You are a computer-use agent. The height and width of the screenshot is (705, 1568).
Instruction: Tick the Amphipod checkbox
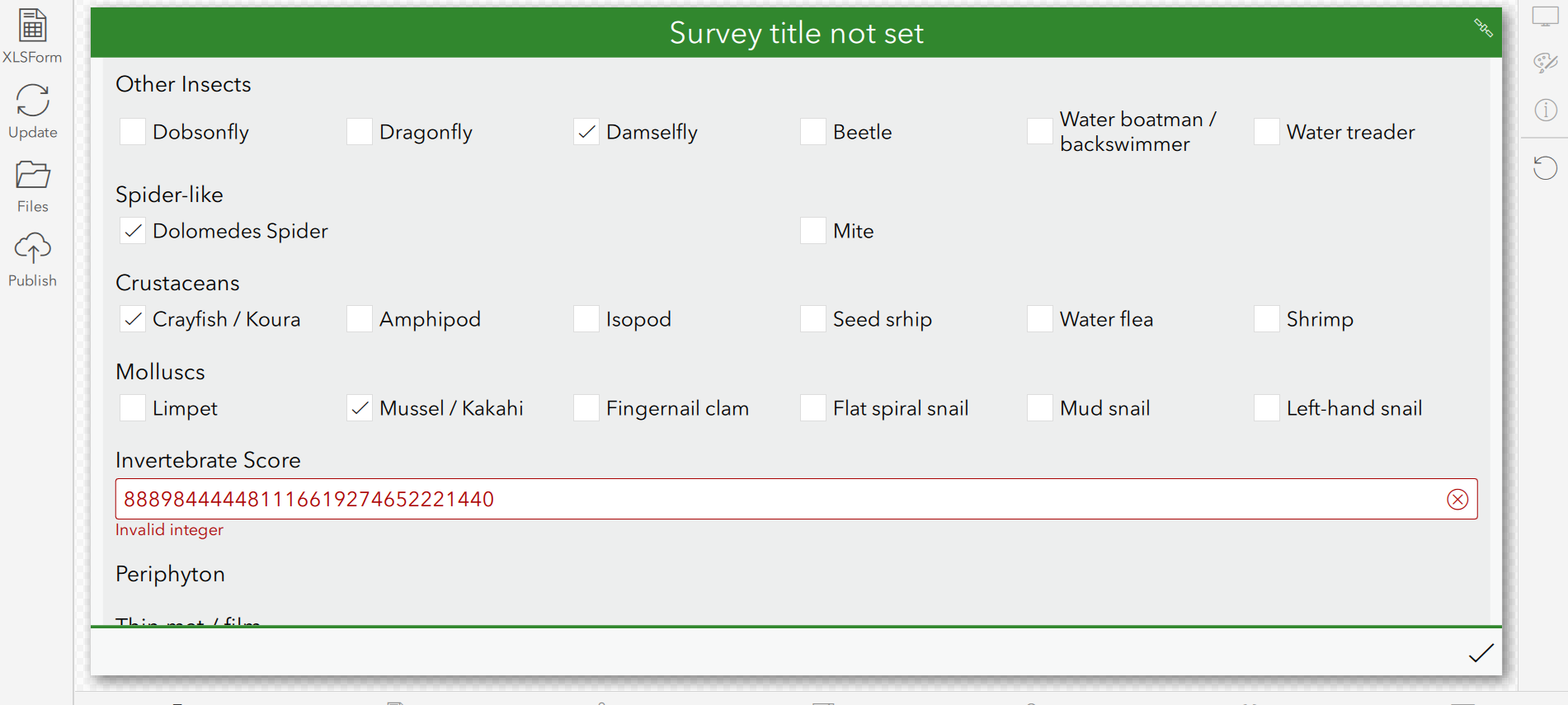[x=360, y=319]
